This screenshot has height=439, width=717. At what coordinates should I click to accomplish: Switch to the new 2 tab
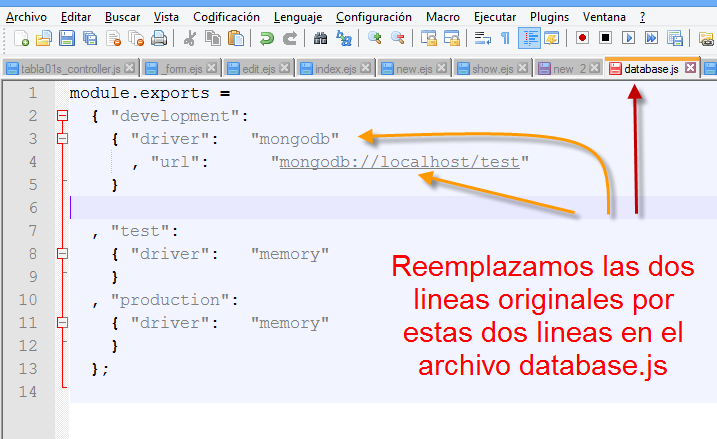569,69
